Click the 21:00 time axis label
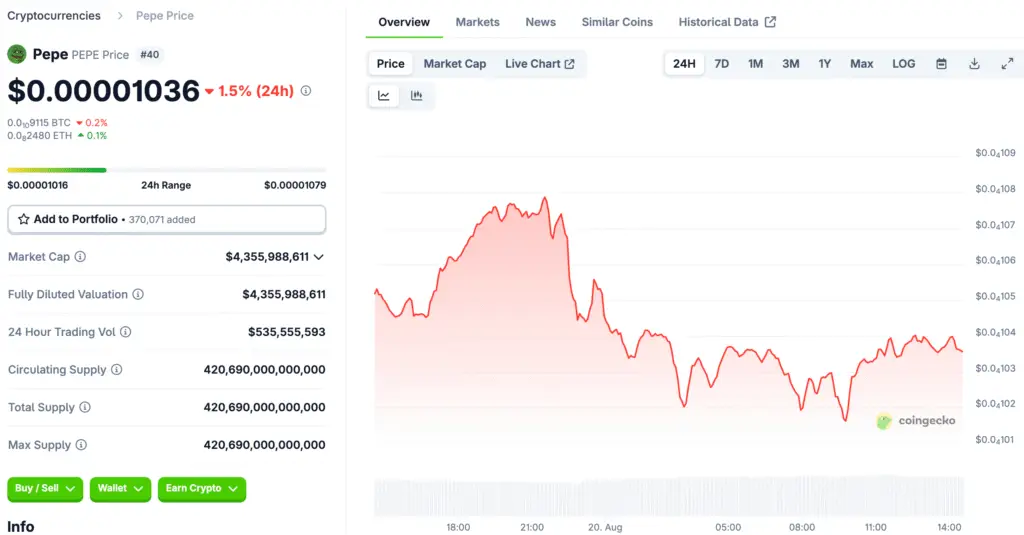The height and width of the screenshot is (535, 1024). pos(532,527)
